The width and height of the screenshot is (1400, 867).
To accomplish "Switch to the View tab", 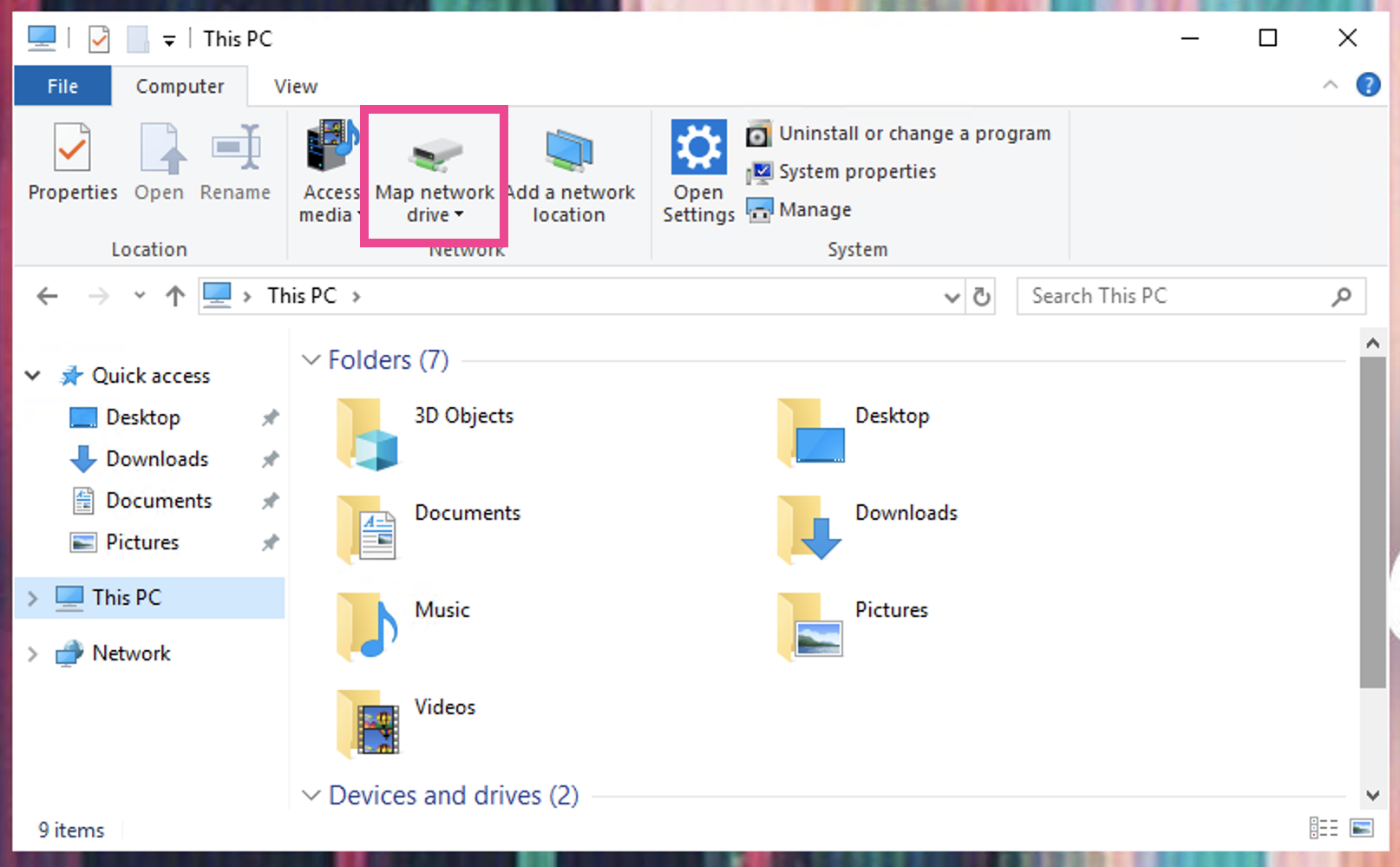I will (x=296, y=86).
